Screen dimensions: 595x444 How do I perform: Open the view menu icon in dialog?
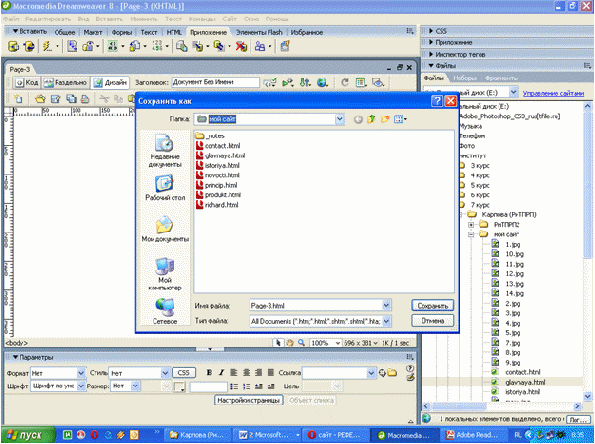click(400, 120)
